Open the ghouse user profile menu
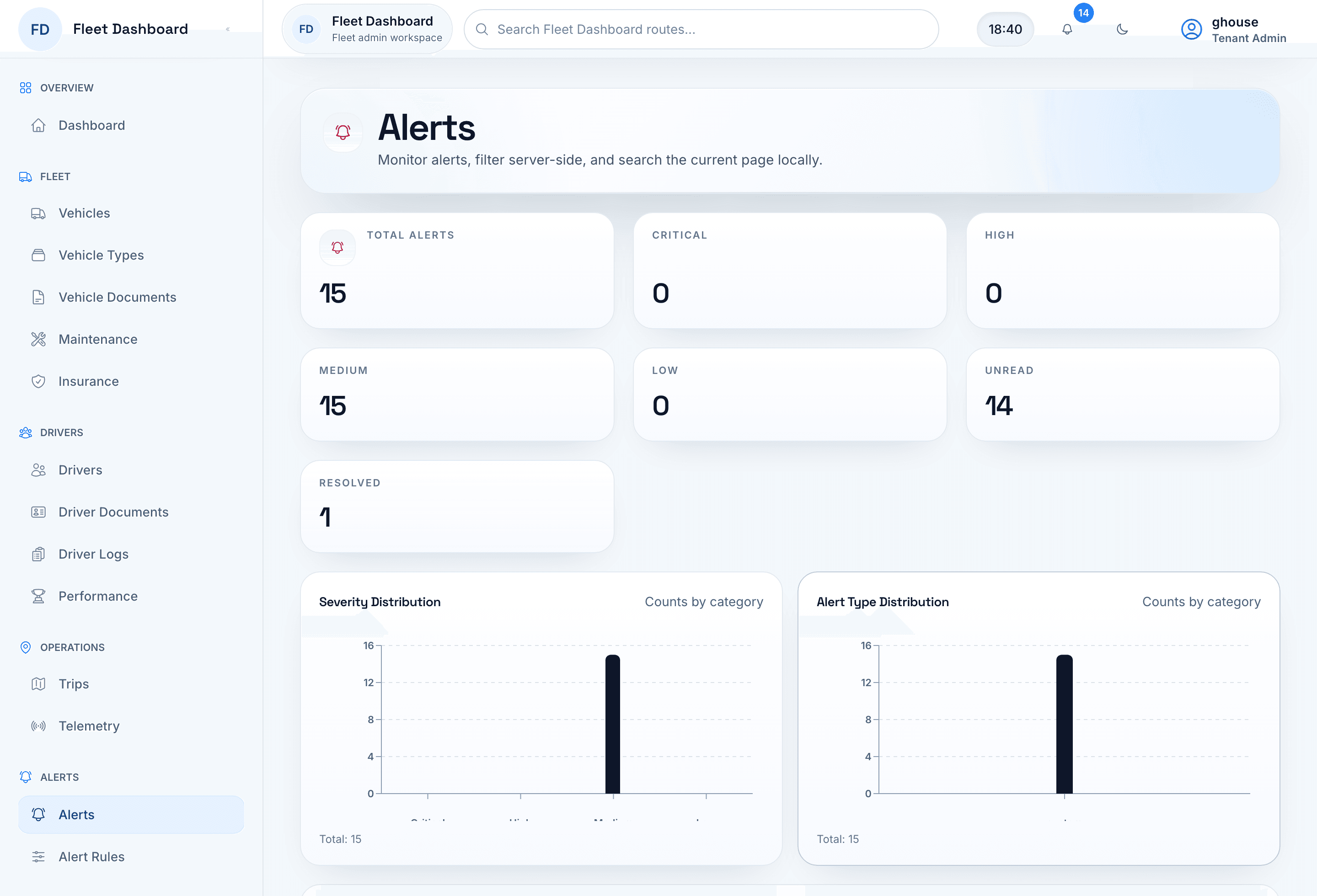Viewport: 1317px width, 896px height. (1234, 29)
